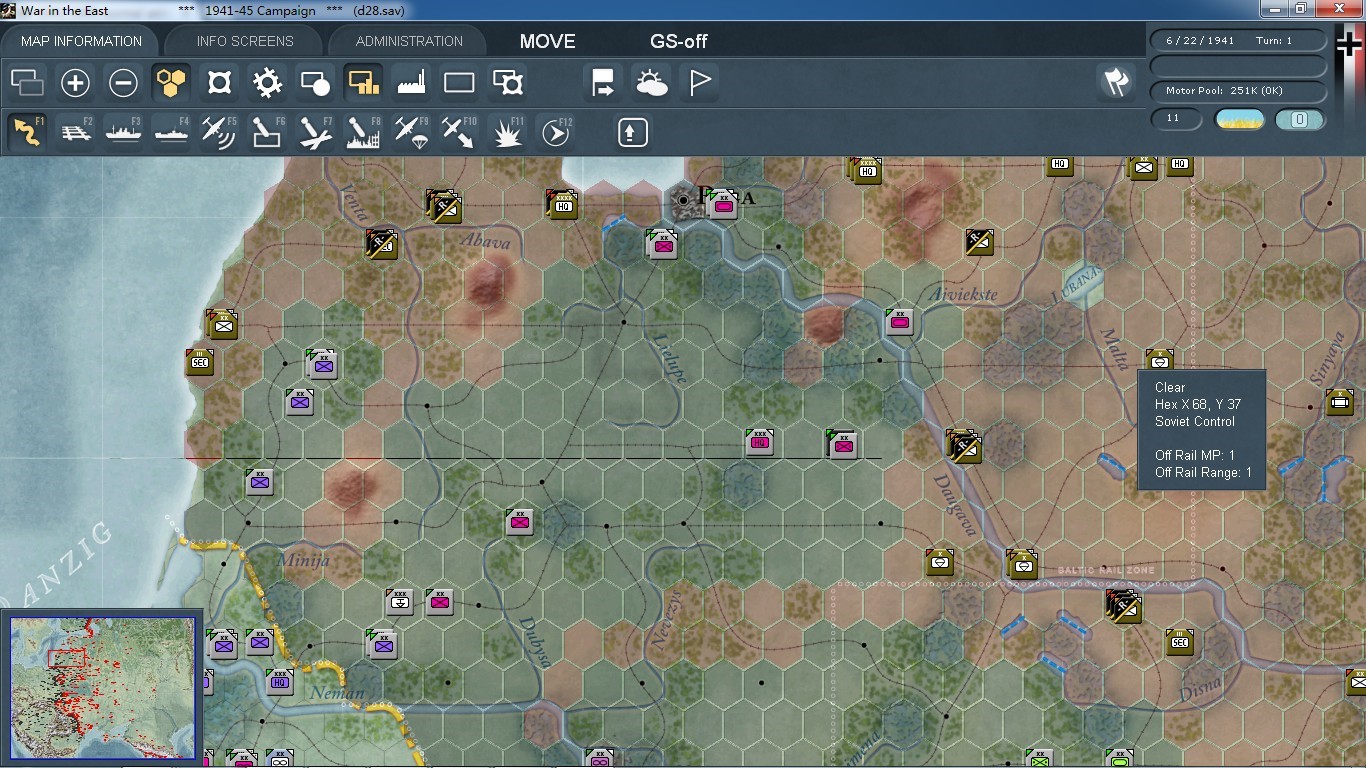Click 'Off Rail Range: 1' text

(1203, 472)
